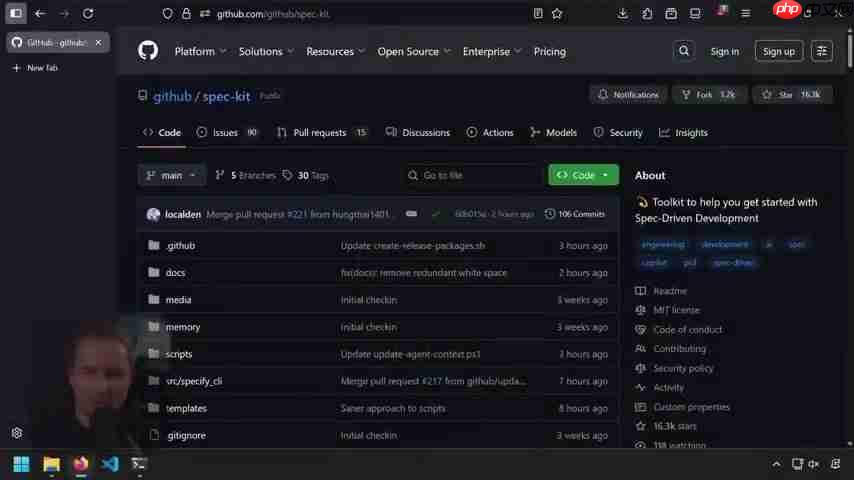Open the docs folder
The width and height of the screenshot is (854, 480).
point(175,273)
